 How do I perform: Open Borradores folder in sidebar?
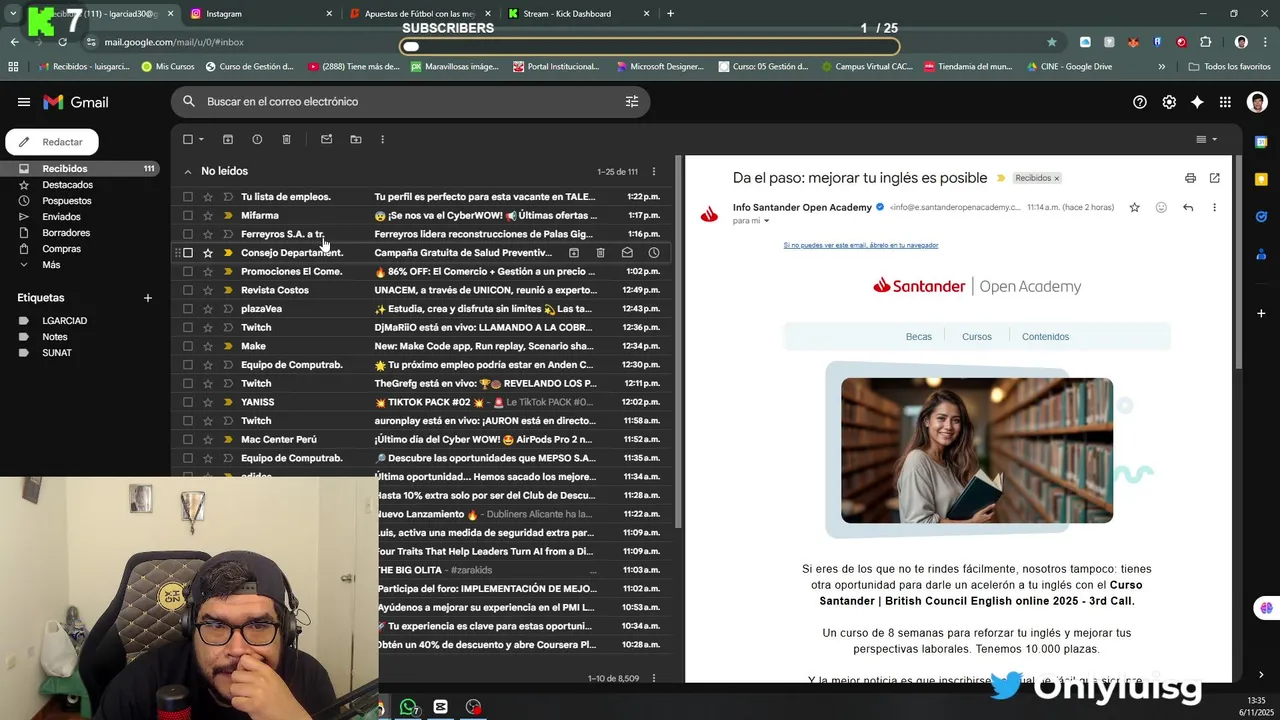(66, 233)
